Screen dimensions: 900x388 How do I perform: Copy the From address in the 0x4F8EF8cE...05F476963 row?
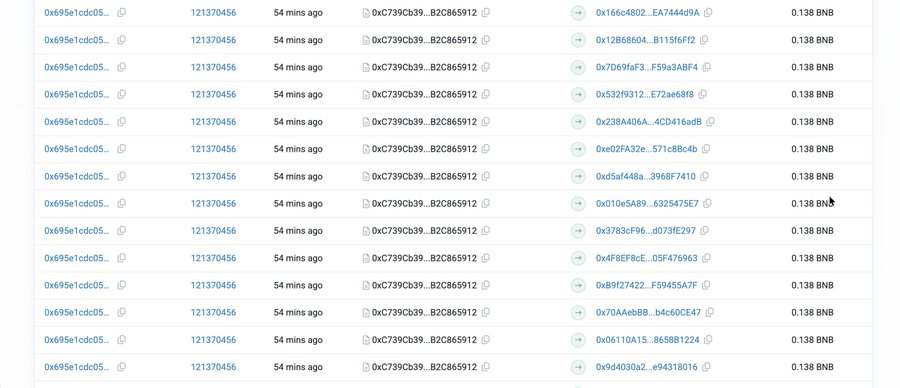[486, 258]
